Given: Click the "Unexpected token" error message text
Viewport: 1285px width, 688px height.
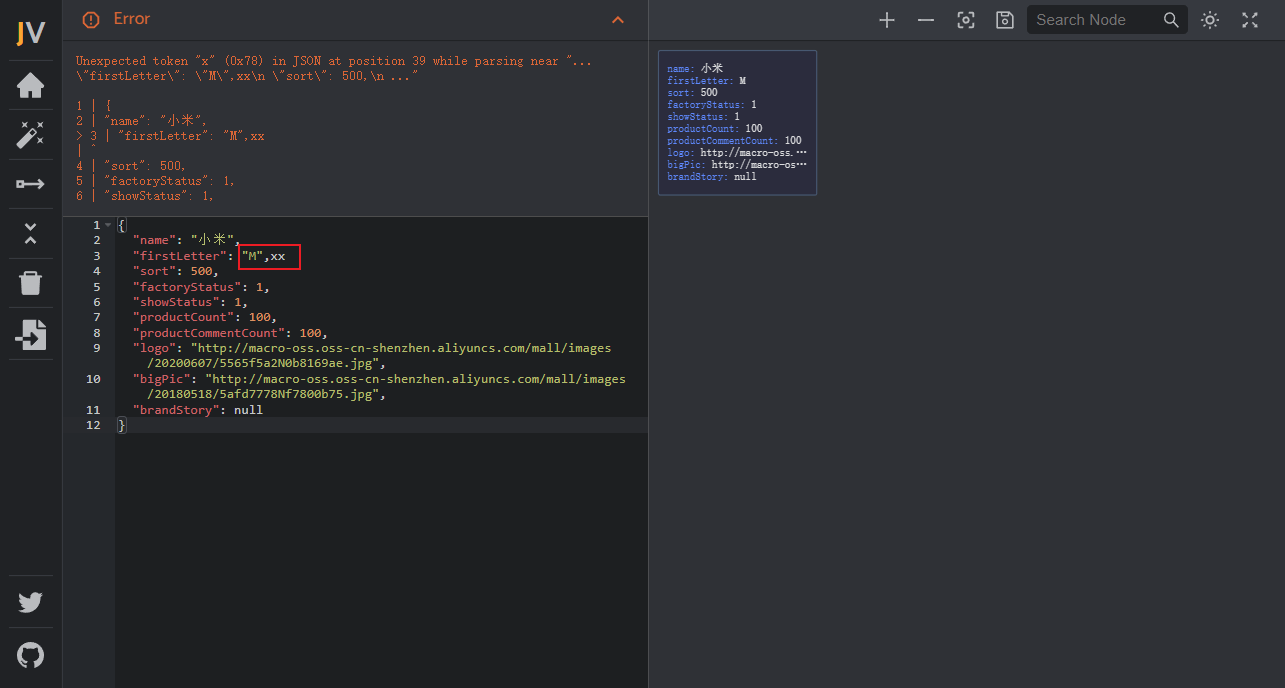Looking at the screenshot, I should (x=333, y=68).
